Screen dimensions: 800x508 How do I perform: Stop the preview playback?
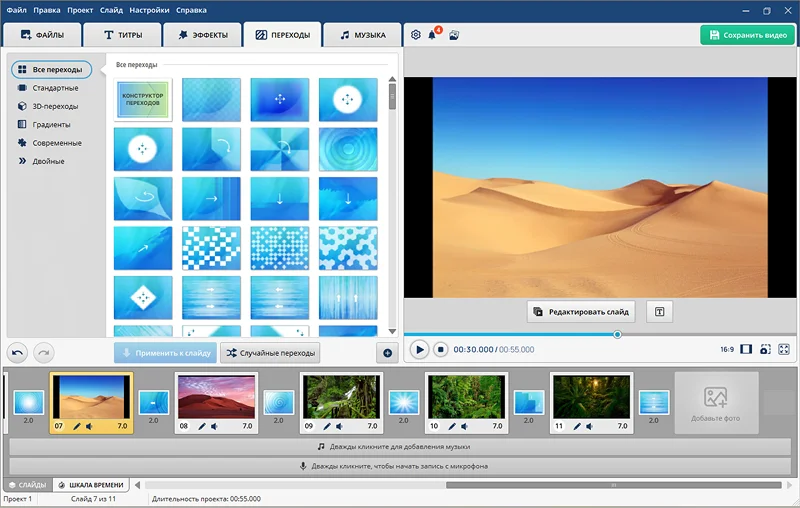pyautogui.click(x=440, y=349)
